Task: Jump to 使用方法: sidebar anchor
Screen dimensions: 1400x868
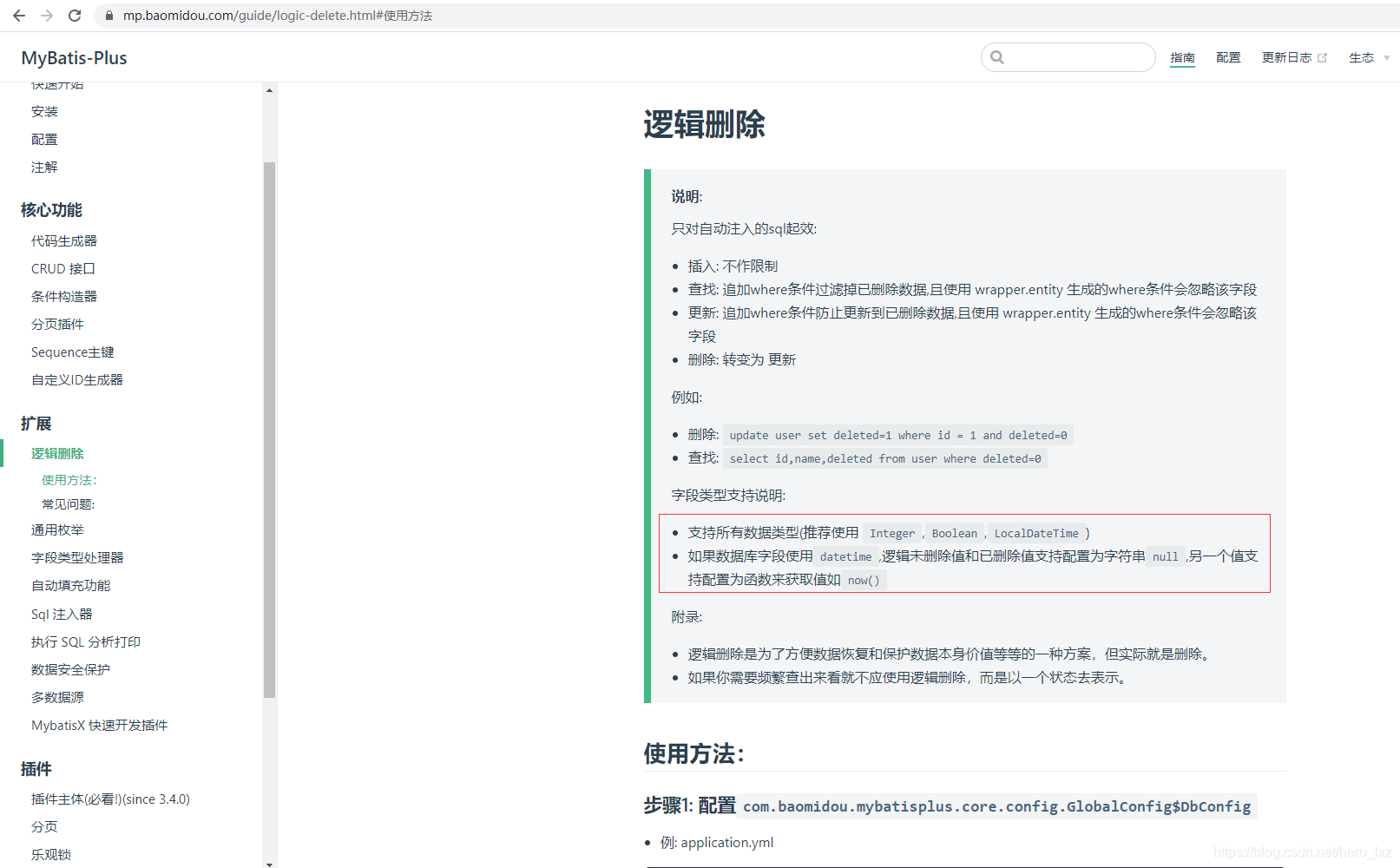Action: click(x=69, y=480)
